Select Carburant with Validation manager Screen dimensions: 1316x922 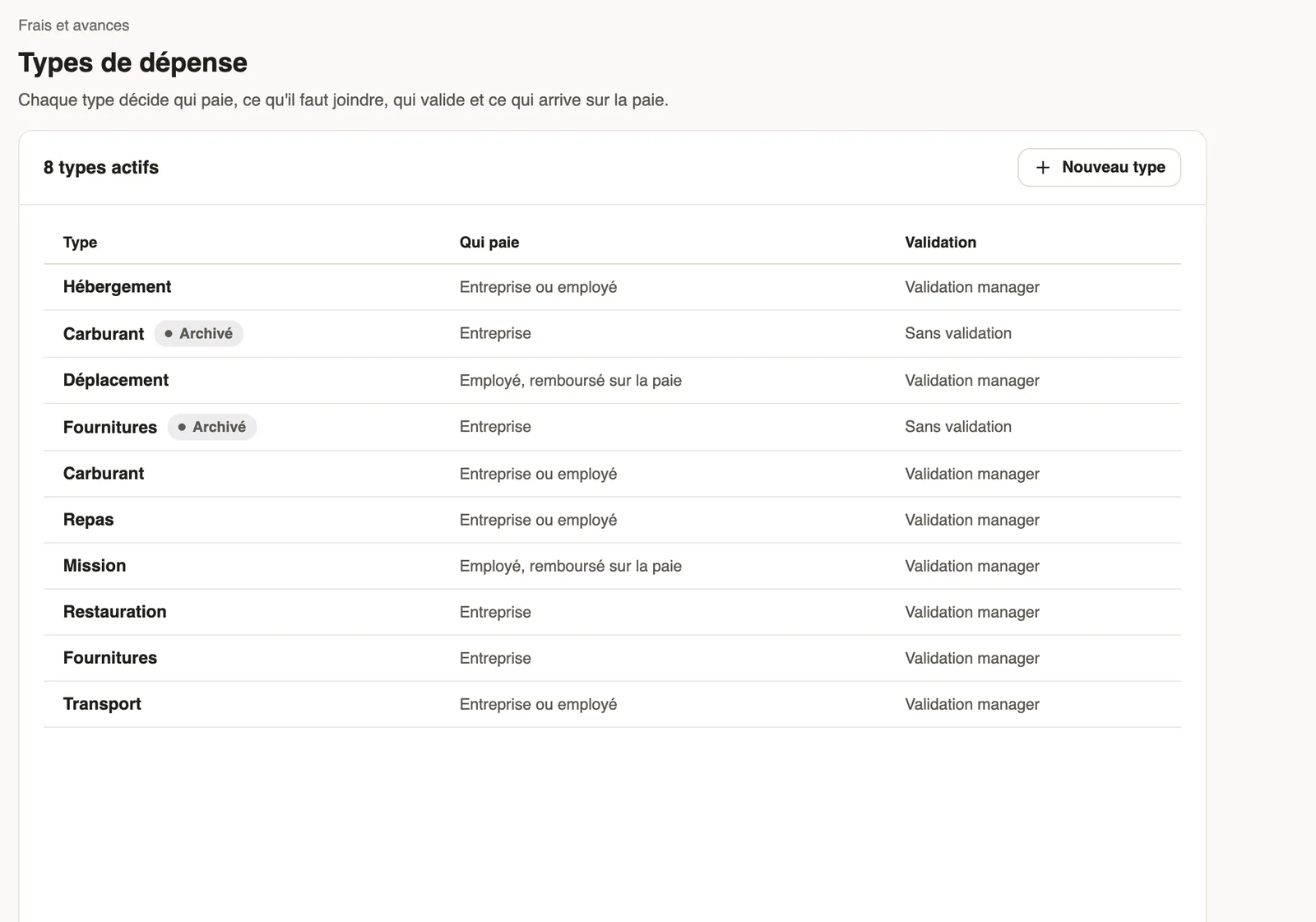pyautogui.click(x=612, y=474)
